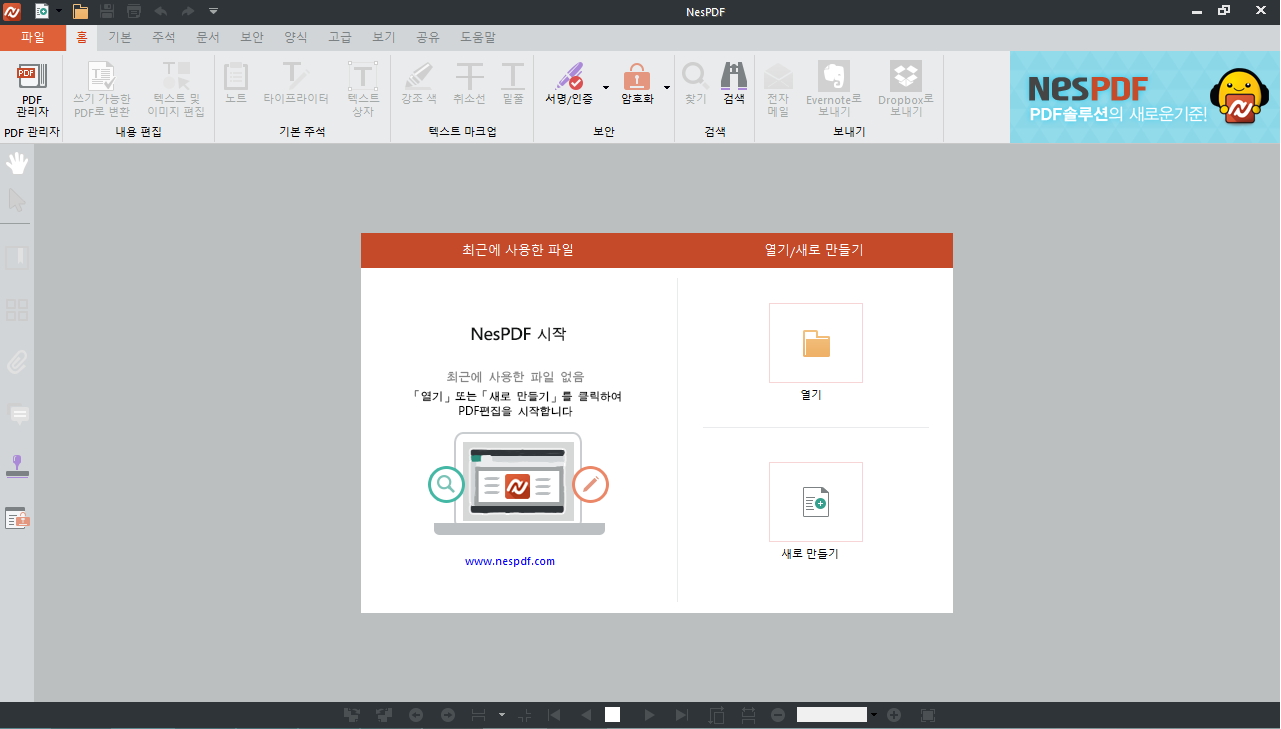
Task: Open the stamp panel in sidebar
Action: pyautogui.click(x=17, y=466)
